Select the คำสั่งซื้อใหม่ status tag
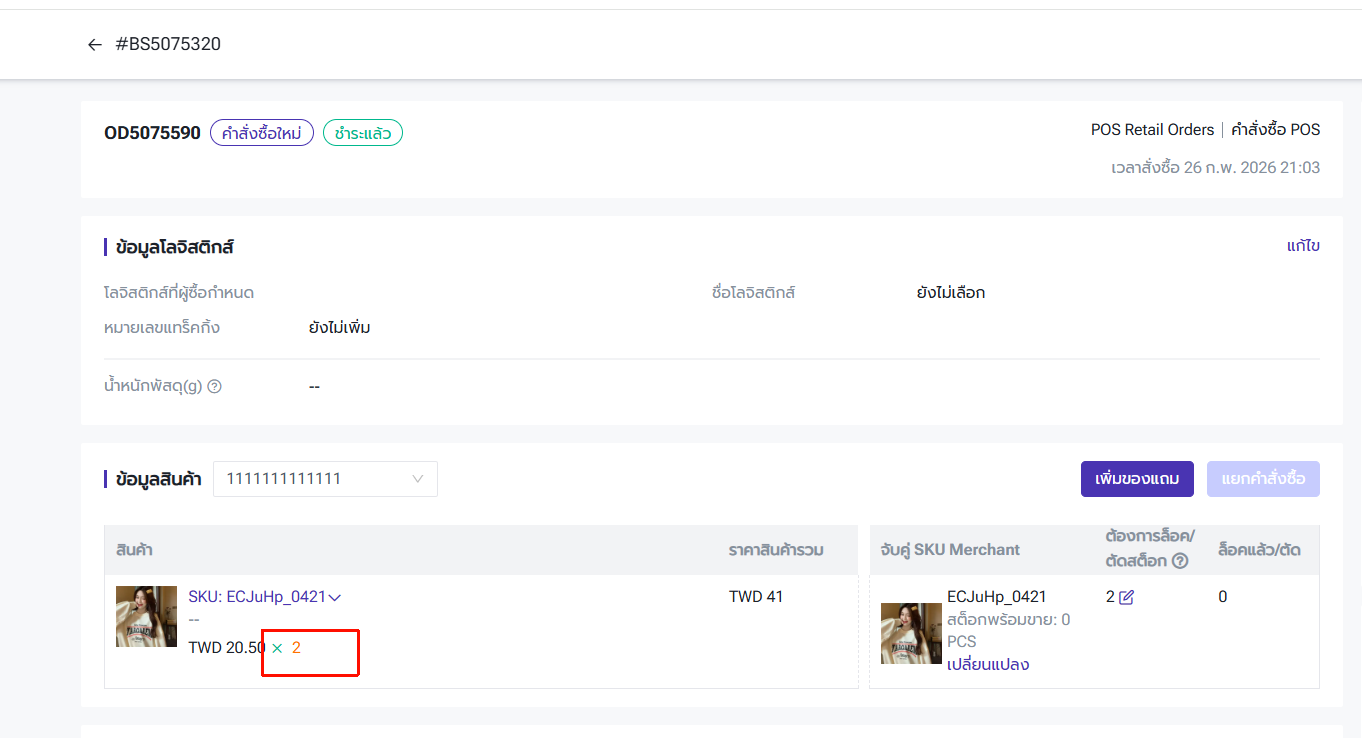Image resolution: width=1362 pixels, height=738 pixels. 262,133
